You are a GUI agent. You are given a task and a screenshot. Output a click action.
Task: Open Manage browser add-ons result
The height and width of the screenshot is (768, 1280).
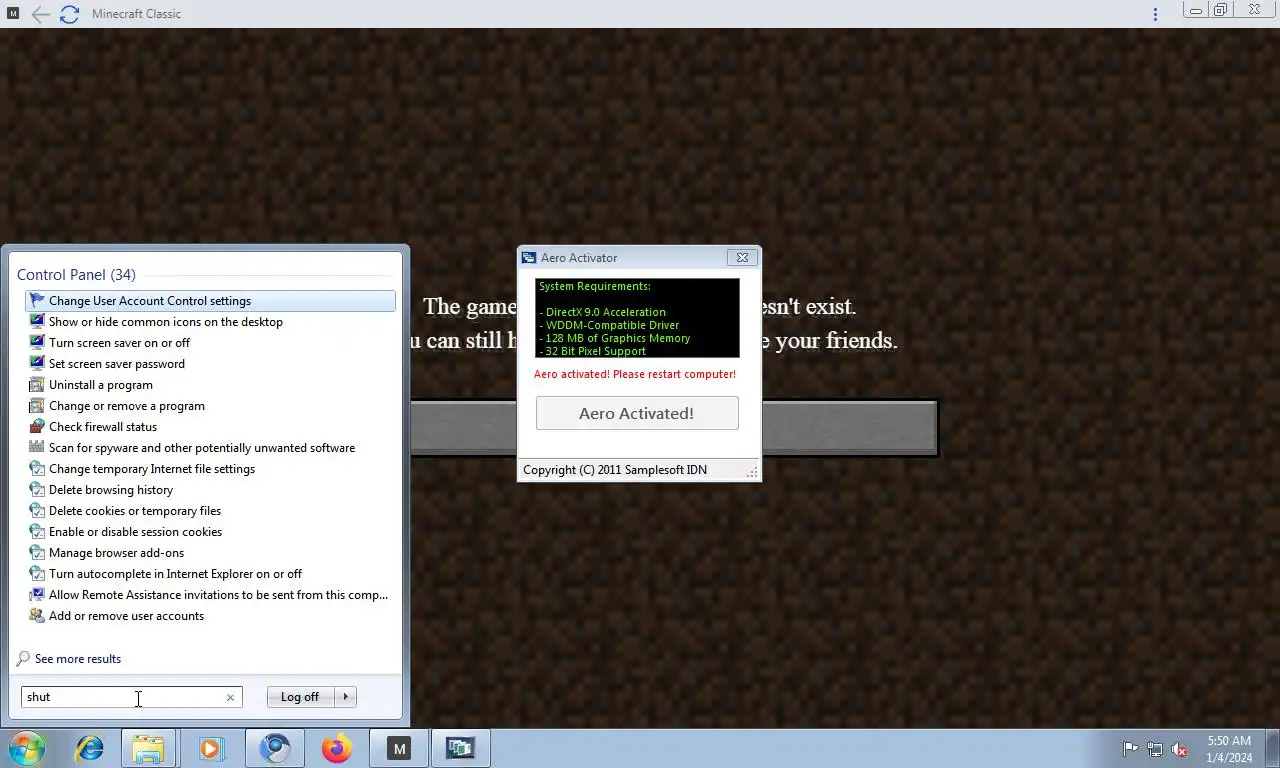210,553
